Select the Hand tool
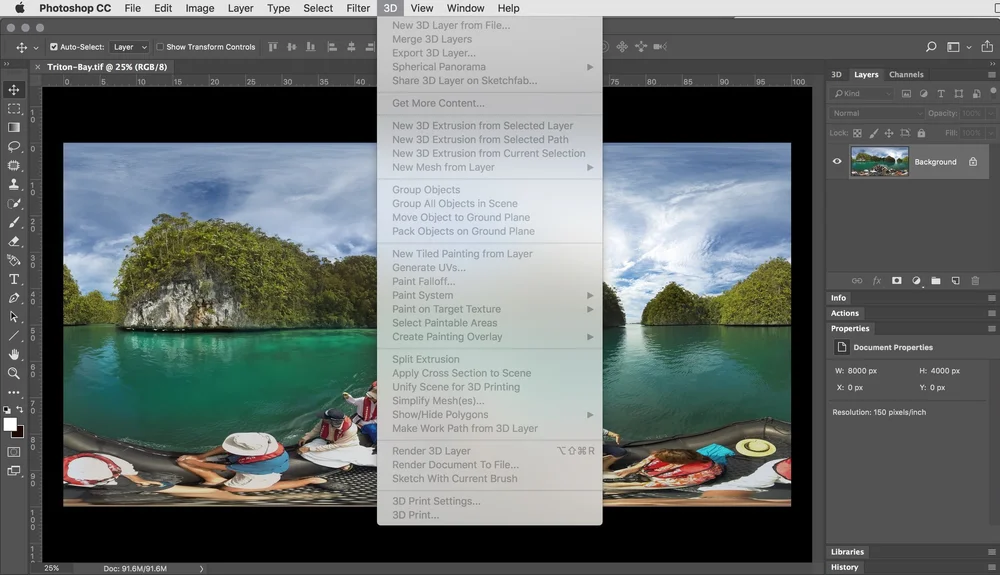Viewport: 1000px width, 575px height. point(13,354)
